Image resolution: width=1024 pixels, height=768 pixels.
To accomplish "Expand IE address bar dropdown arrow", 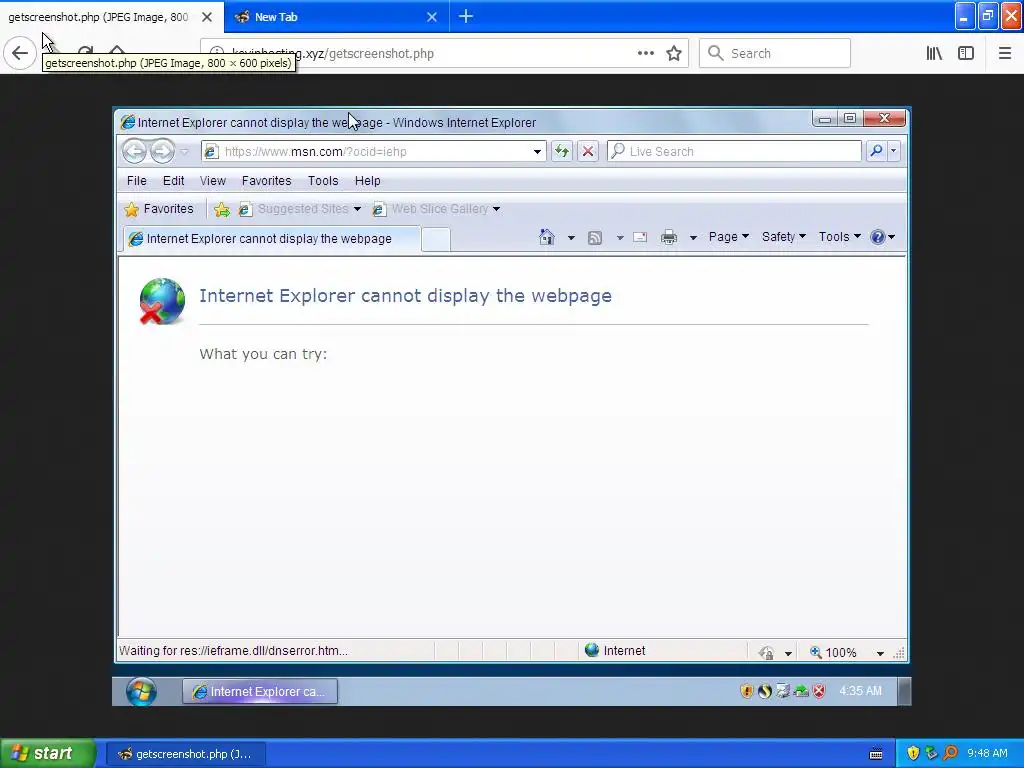I will (537, 152).
